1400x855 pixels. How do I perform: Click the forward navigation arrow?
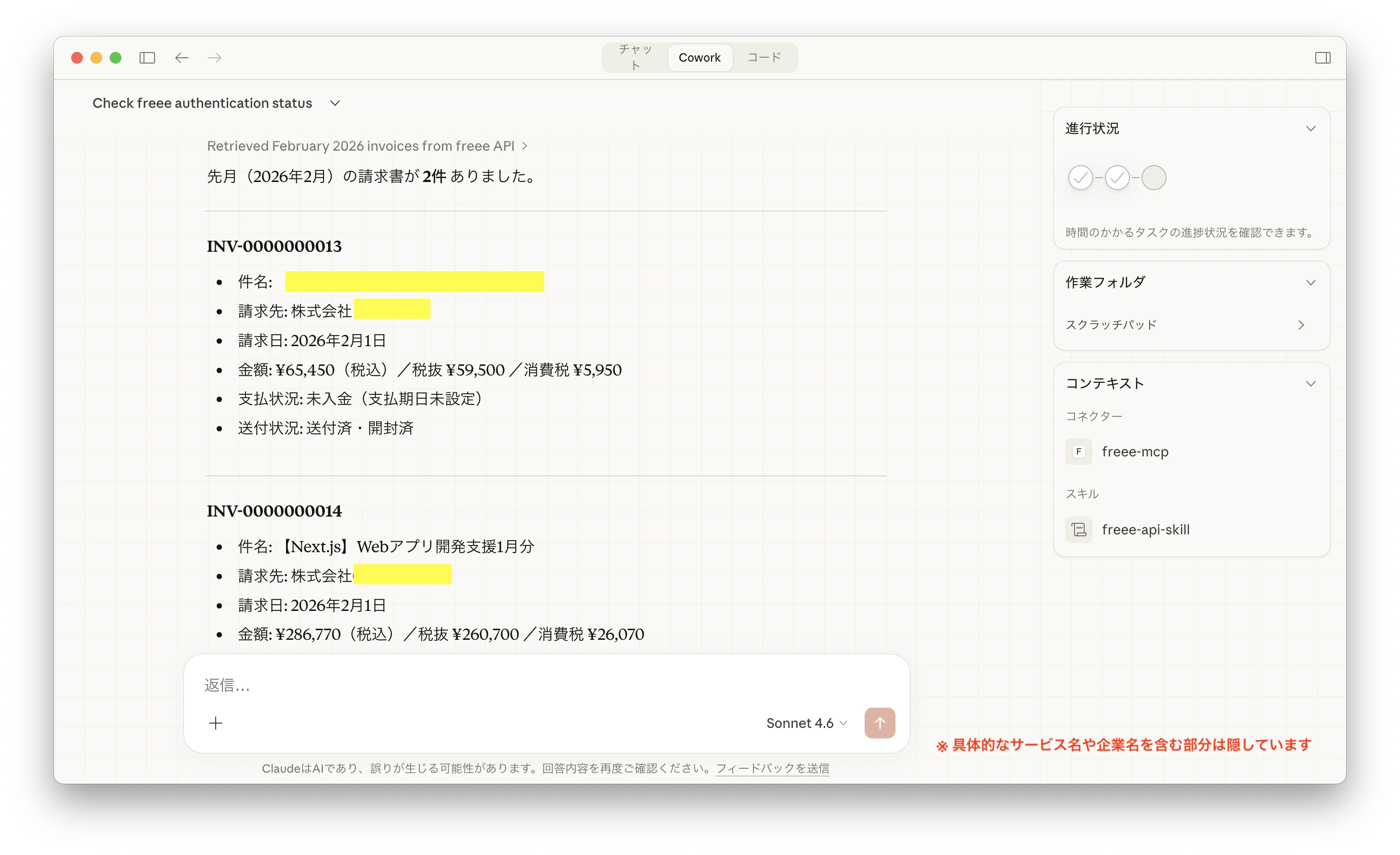(x=215, y=58)
